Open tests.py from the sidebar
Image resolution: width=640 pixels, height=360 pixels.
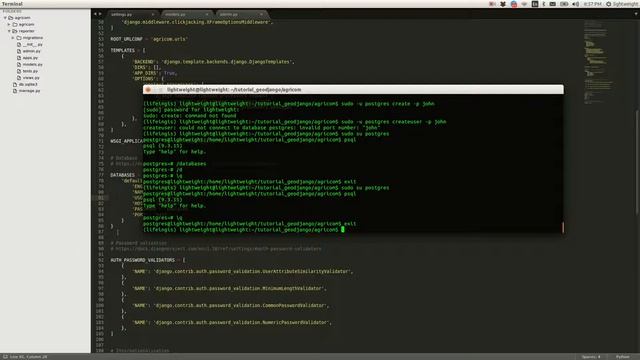tap(30, 71)
